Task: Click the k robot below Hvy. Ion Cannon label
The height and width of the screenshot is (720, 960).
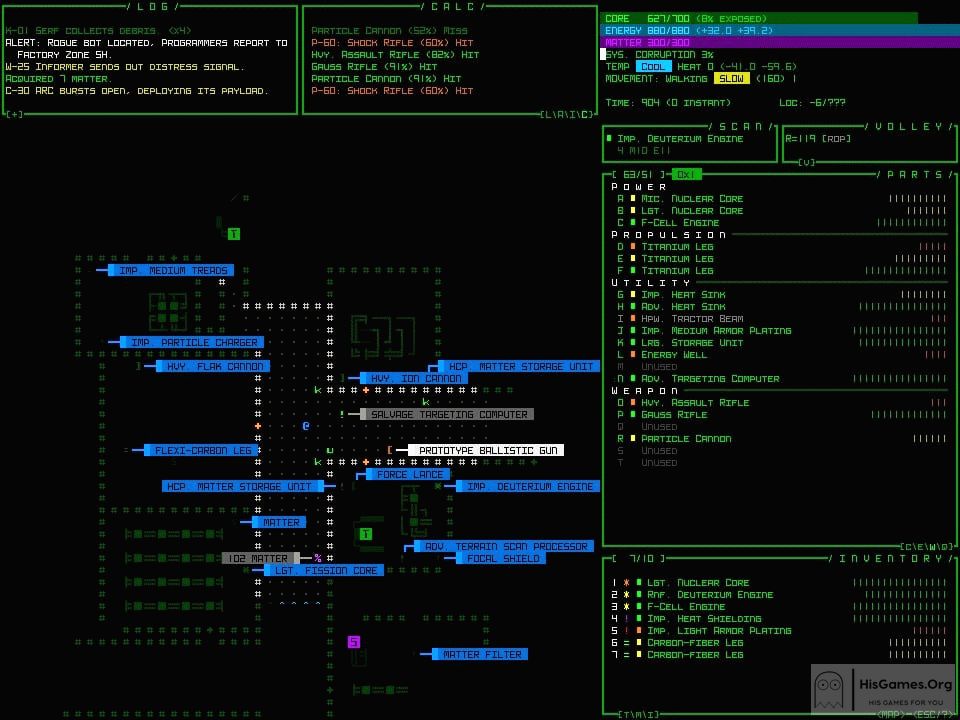Action: pos(426,402)
